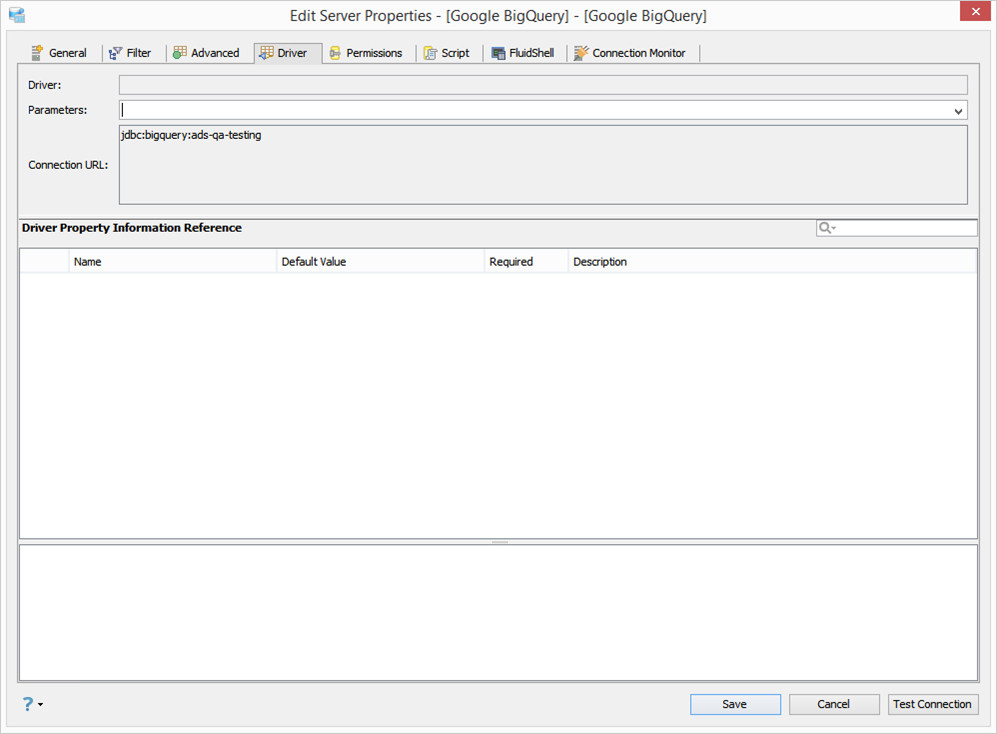
Task: Click the Permissions tab icon
Action: [x=335, y=53]
